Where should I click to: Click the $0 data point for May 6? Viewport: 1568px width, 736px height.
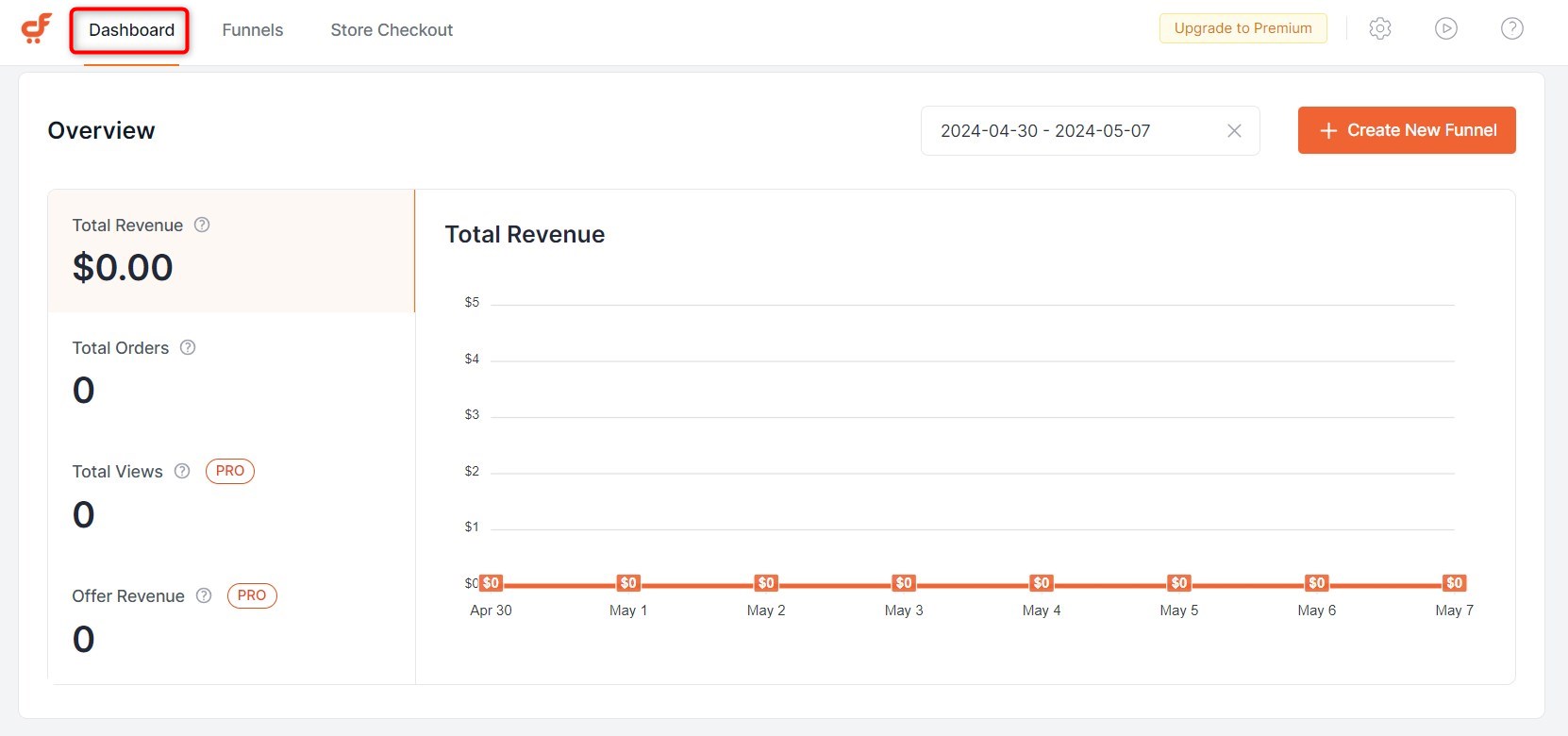coord(1317,583)
